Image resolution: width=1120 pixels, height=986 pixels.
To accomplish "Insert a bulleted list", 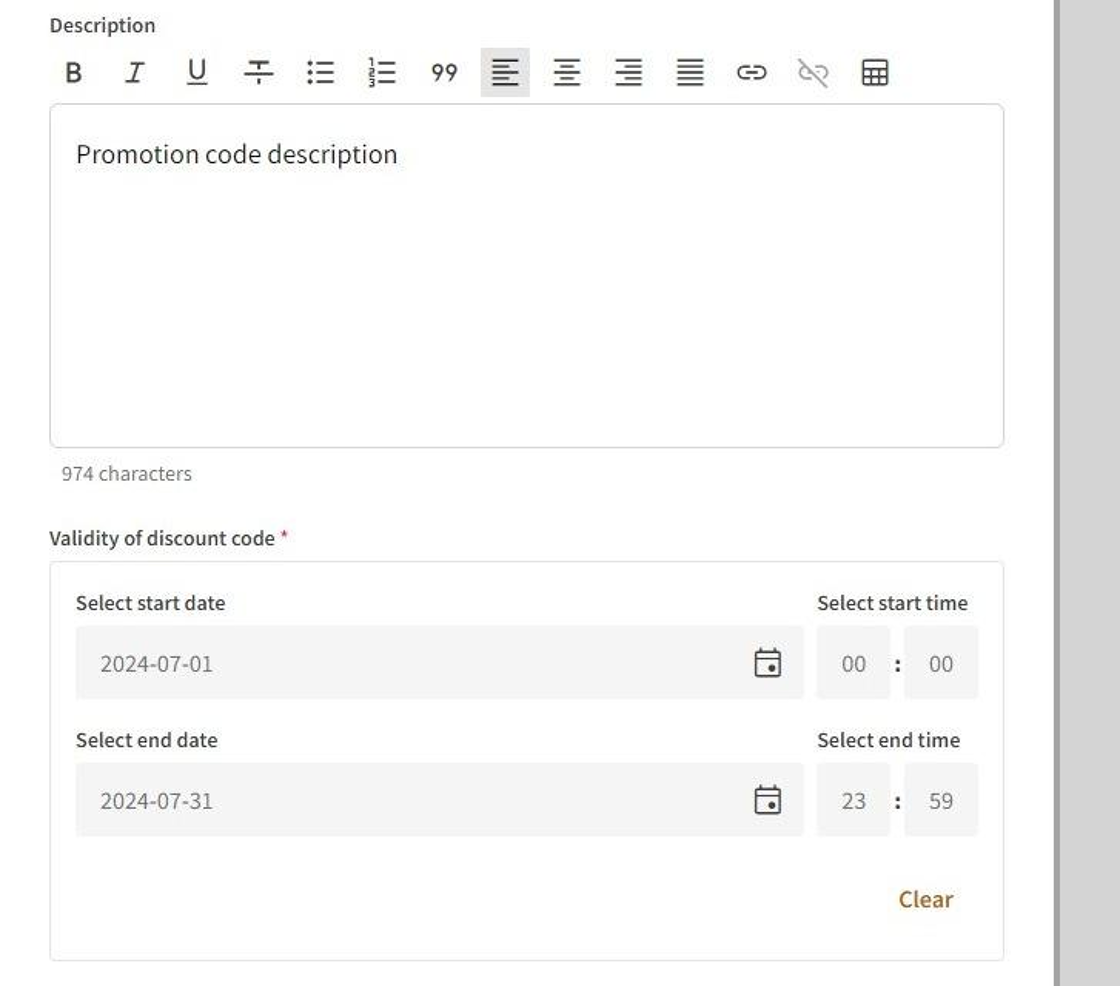I will [x=320, y=72].
